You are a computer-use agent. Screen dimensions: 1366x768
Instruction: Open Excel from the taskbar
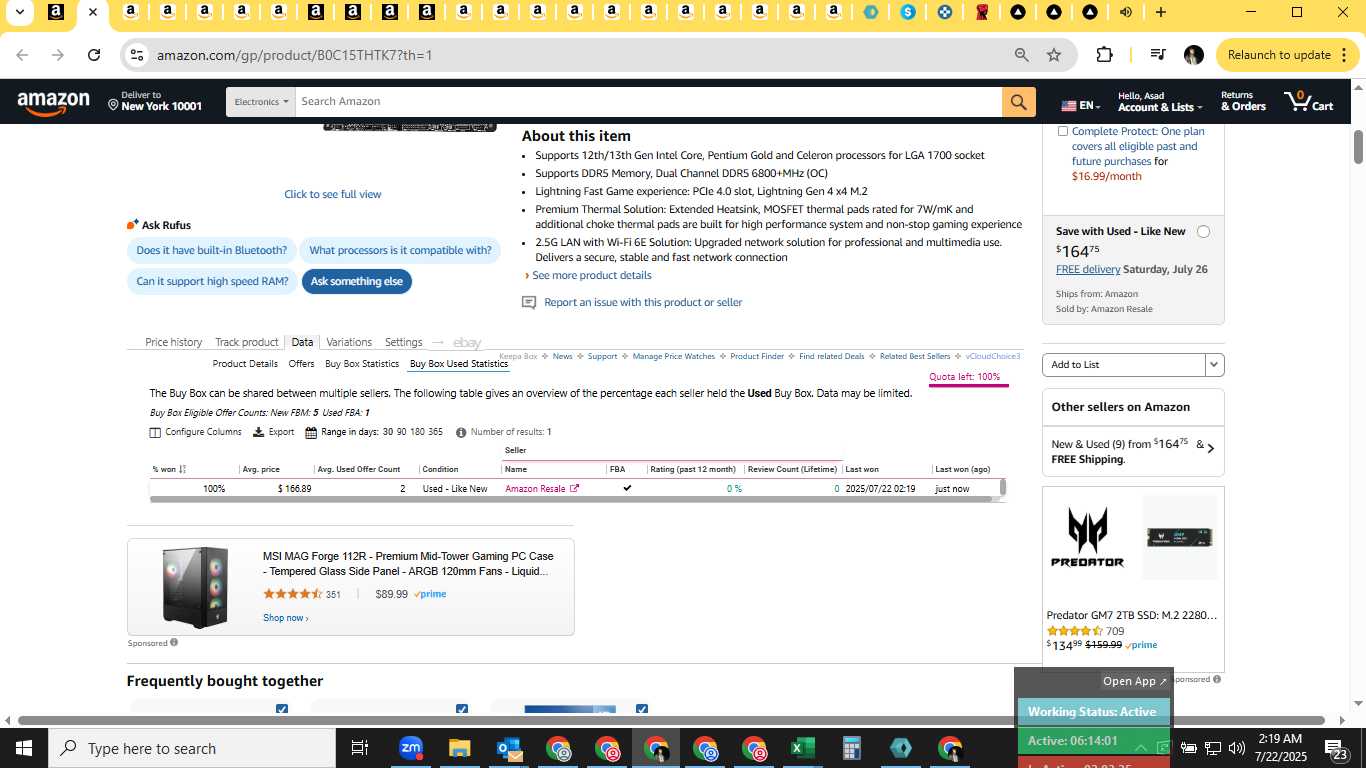click(803, 748)
